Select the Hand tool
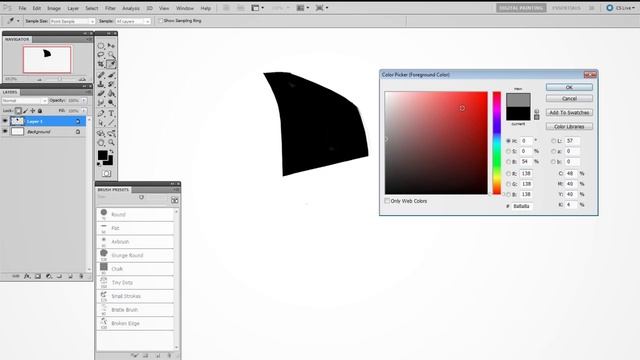 [101, 142]
